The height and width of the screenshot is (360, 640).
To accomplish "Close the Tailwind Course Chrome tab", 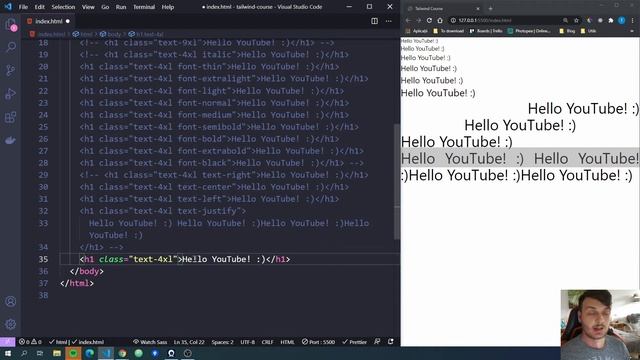I will (x=478, y=8).
